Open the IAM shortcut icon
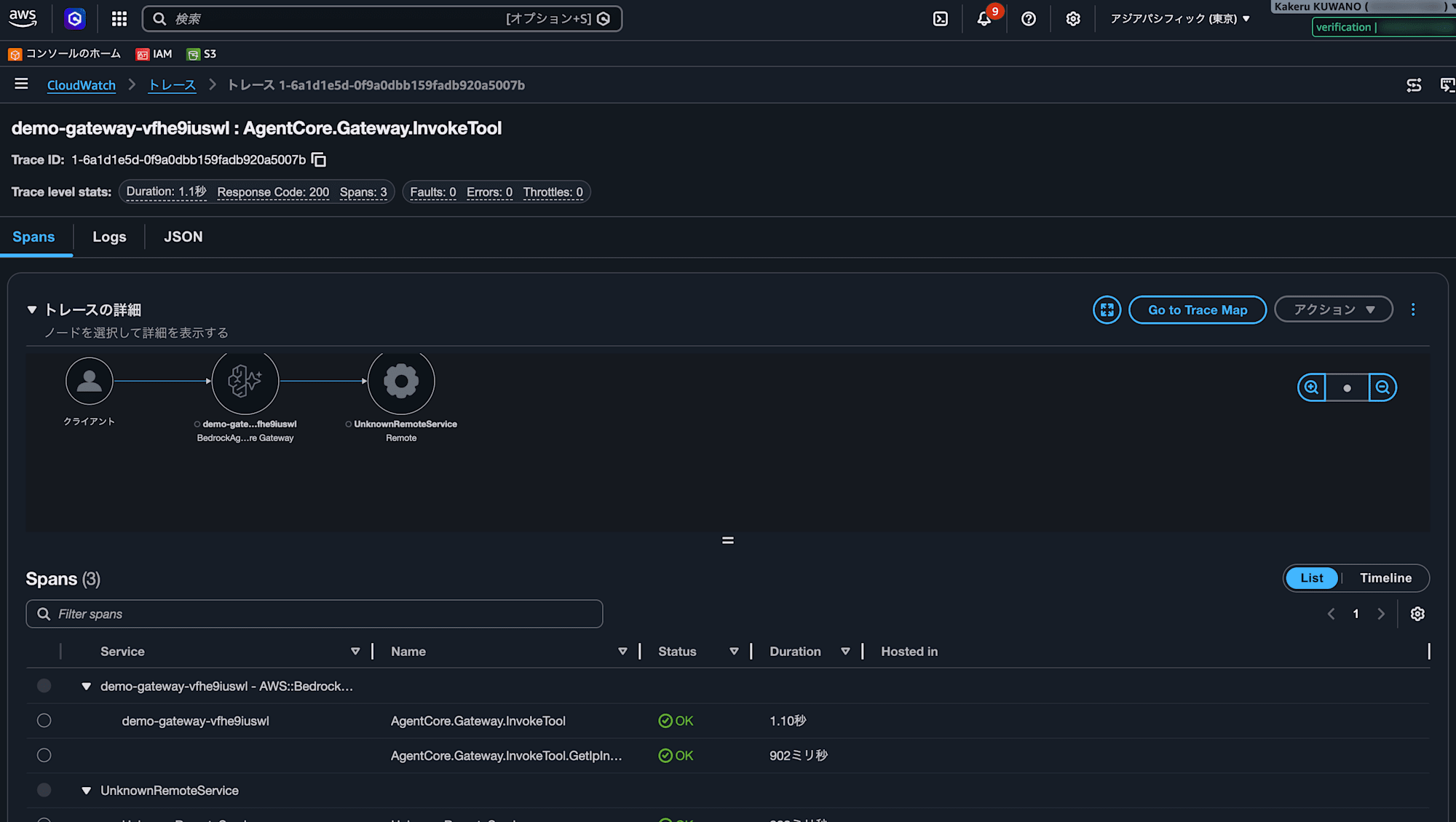The image size is (1456, 822). [143, 55]
